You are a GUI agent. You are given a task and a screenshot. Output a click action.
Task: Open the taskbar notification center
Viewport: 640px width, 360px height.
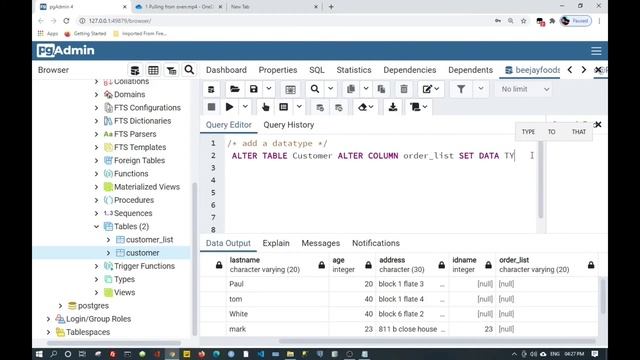coord(595,354)
